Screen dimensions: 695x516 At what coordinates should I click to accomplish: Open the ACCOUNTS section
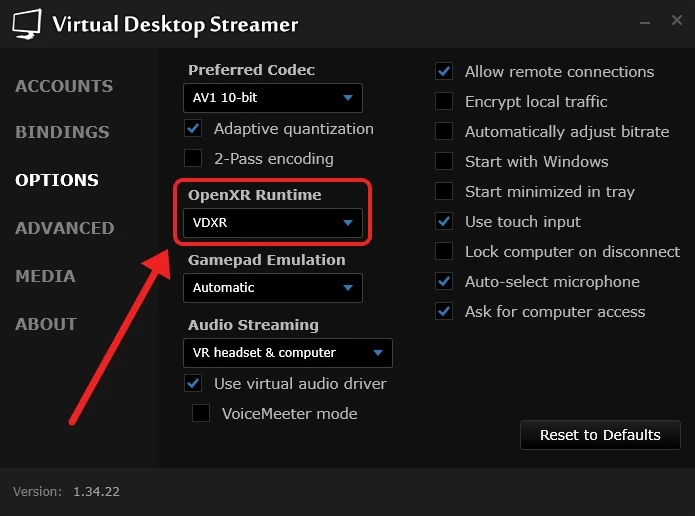(64, 86)
